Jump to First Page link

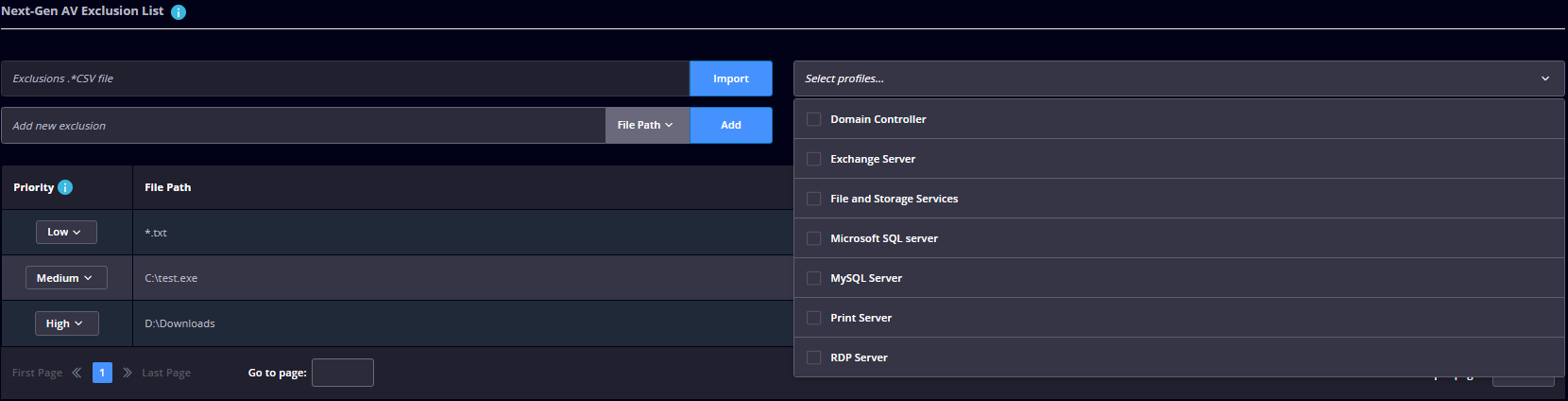pos(37,373)
